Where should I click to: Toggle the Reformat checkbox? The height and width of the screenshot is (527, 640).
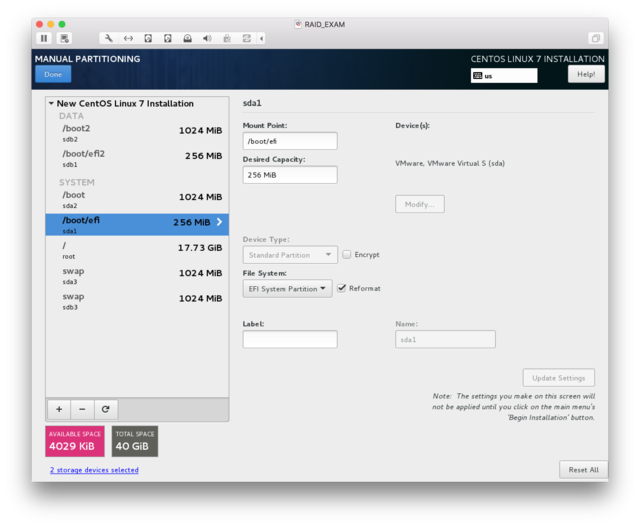(x=342, y=288)
